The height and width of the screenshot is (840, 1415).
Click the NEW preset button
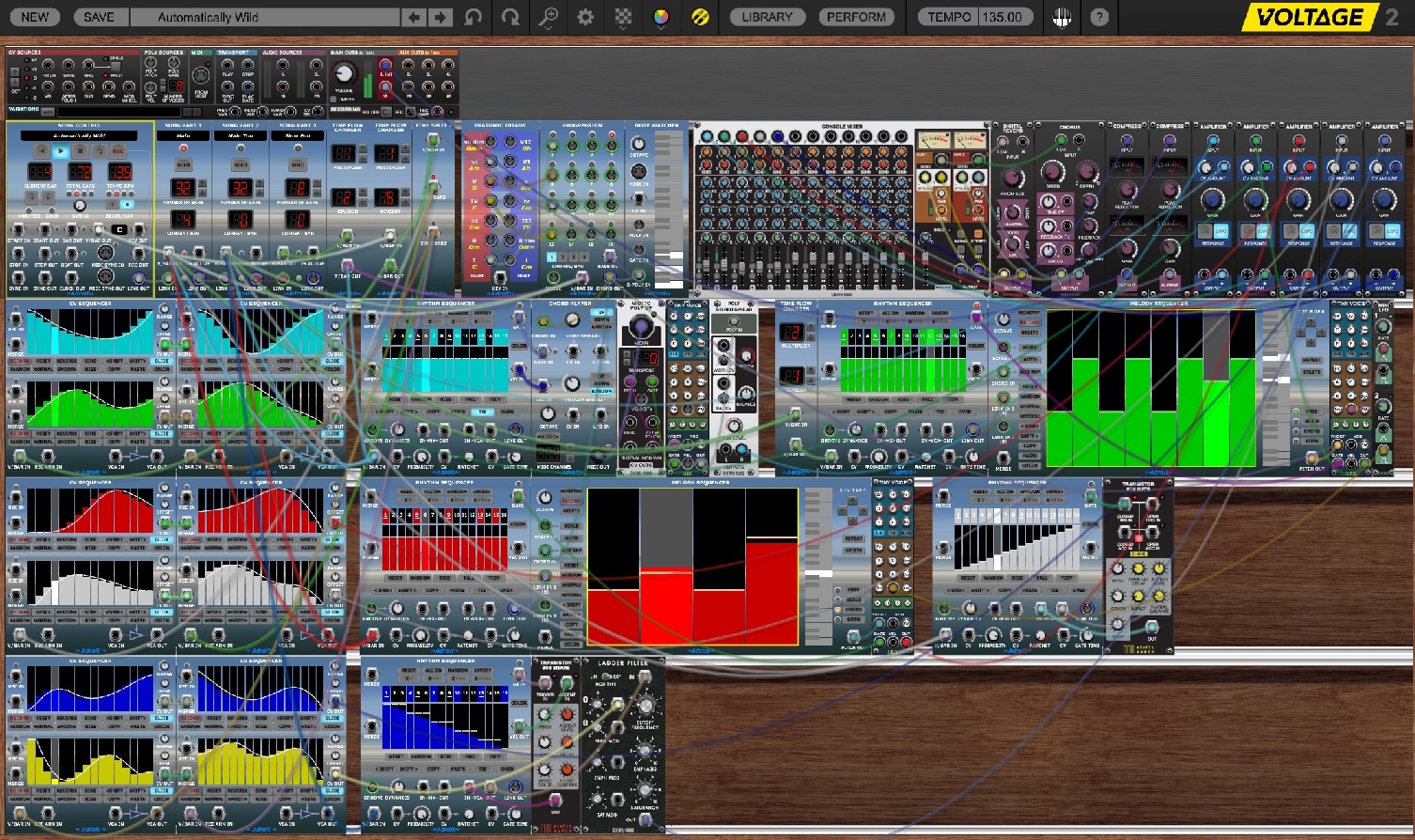[35, 17]
